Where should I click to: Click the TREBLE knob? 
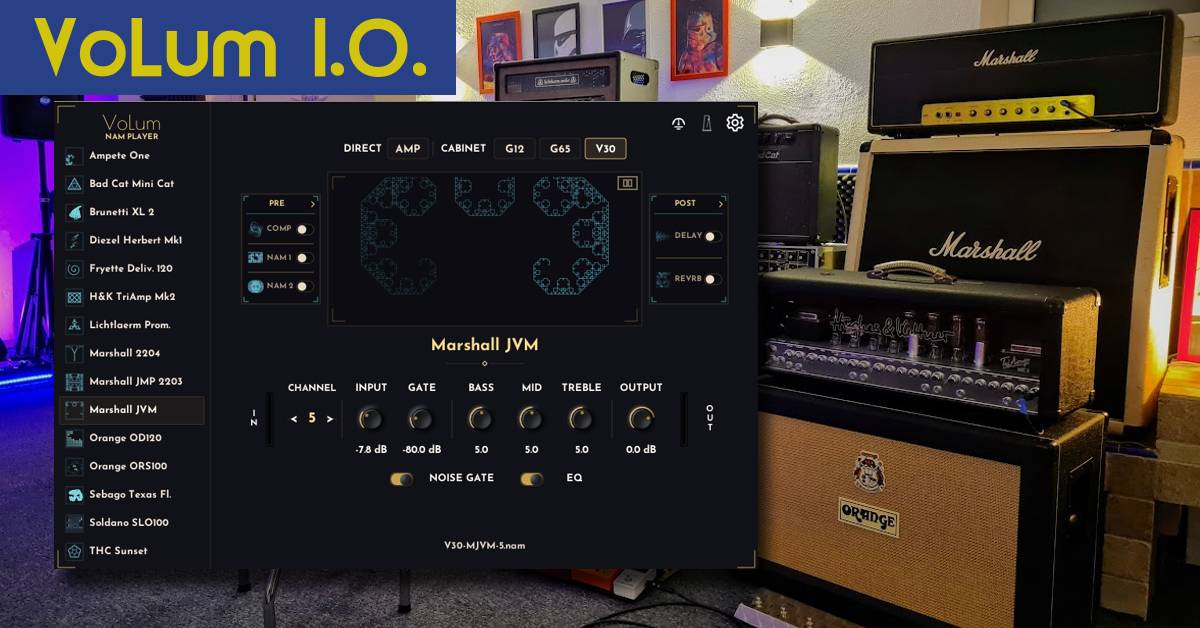(581, 418)
